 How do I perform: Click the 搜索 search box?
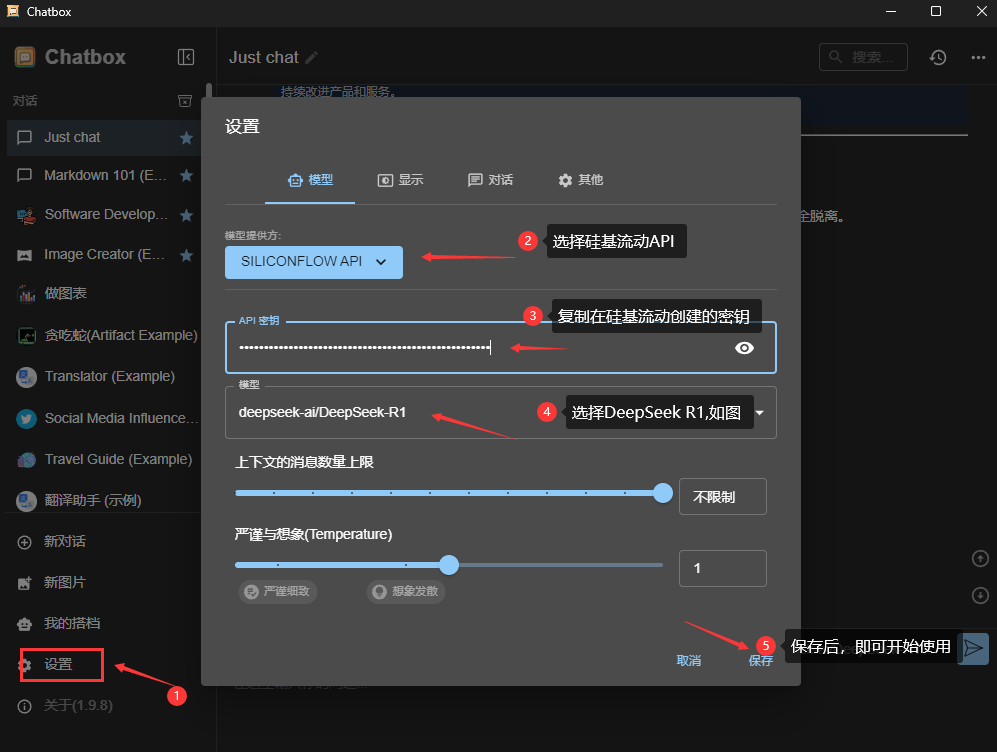click(x=863, y=57)
